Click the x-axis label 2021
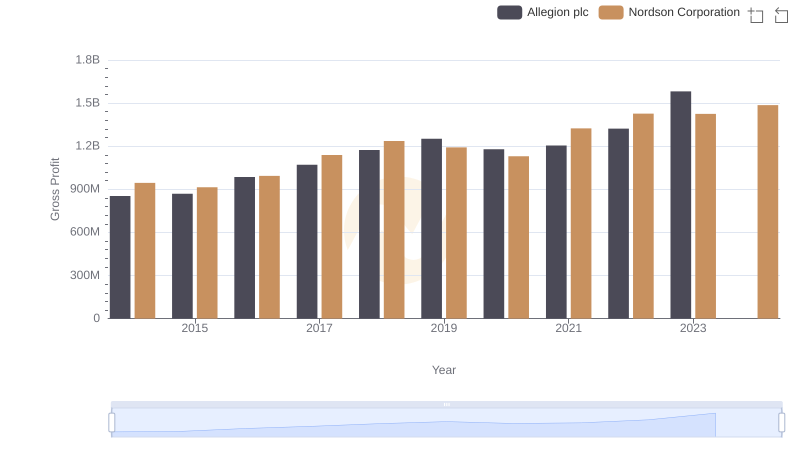800x461 pixels. coord(568,328)
